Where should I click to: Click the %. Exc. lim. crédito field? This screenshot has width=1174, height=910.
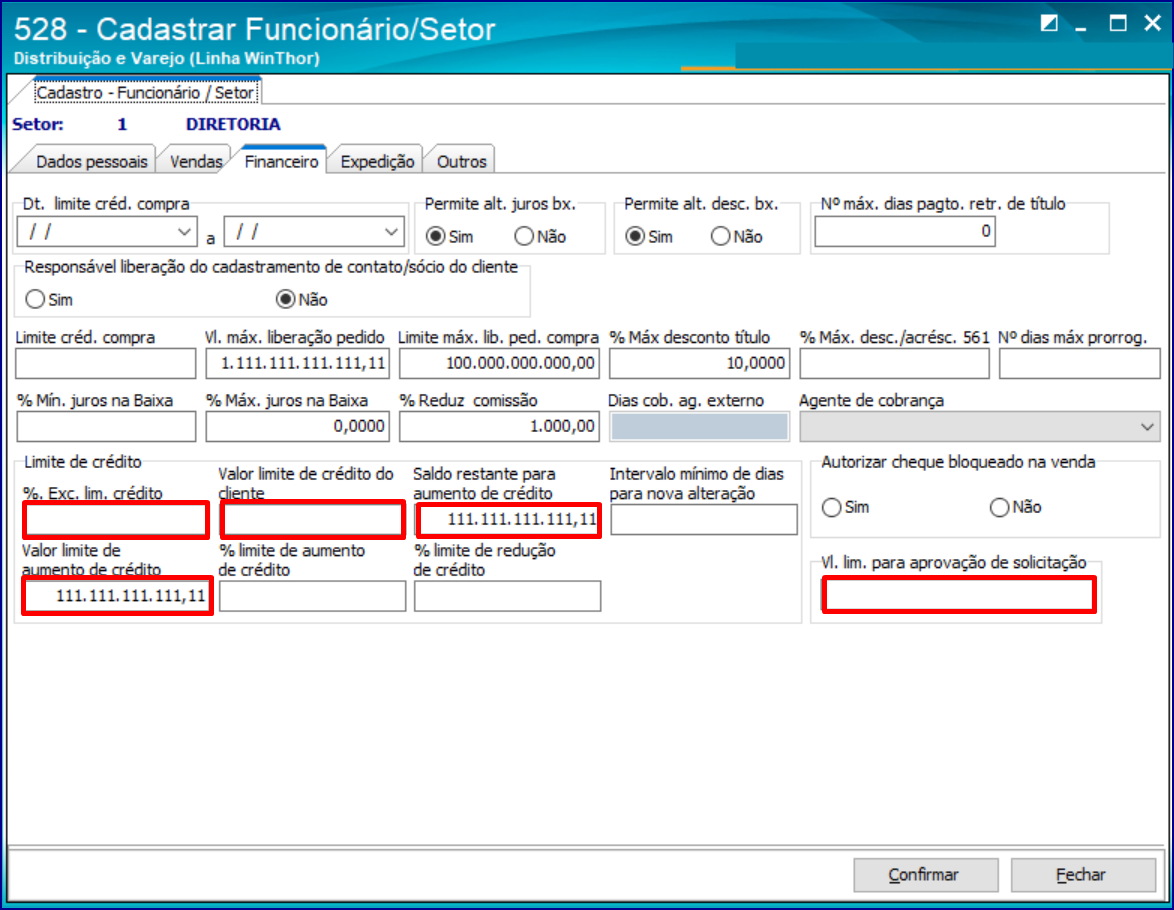click(x=116, y=520)
